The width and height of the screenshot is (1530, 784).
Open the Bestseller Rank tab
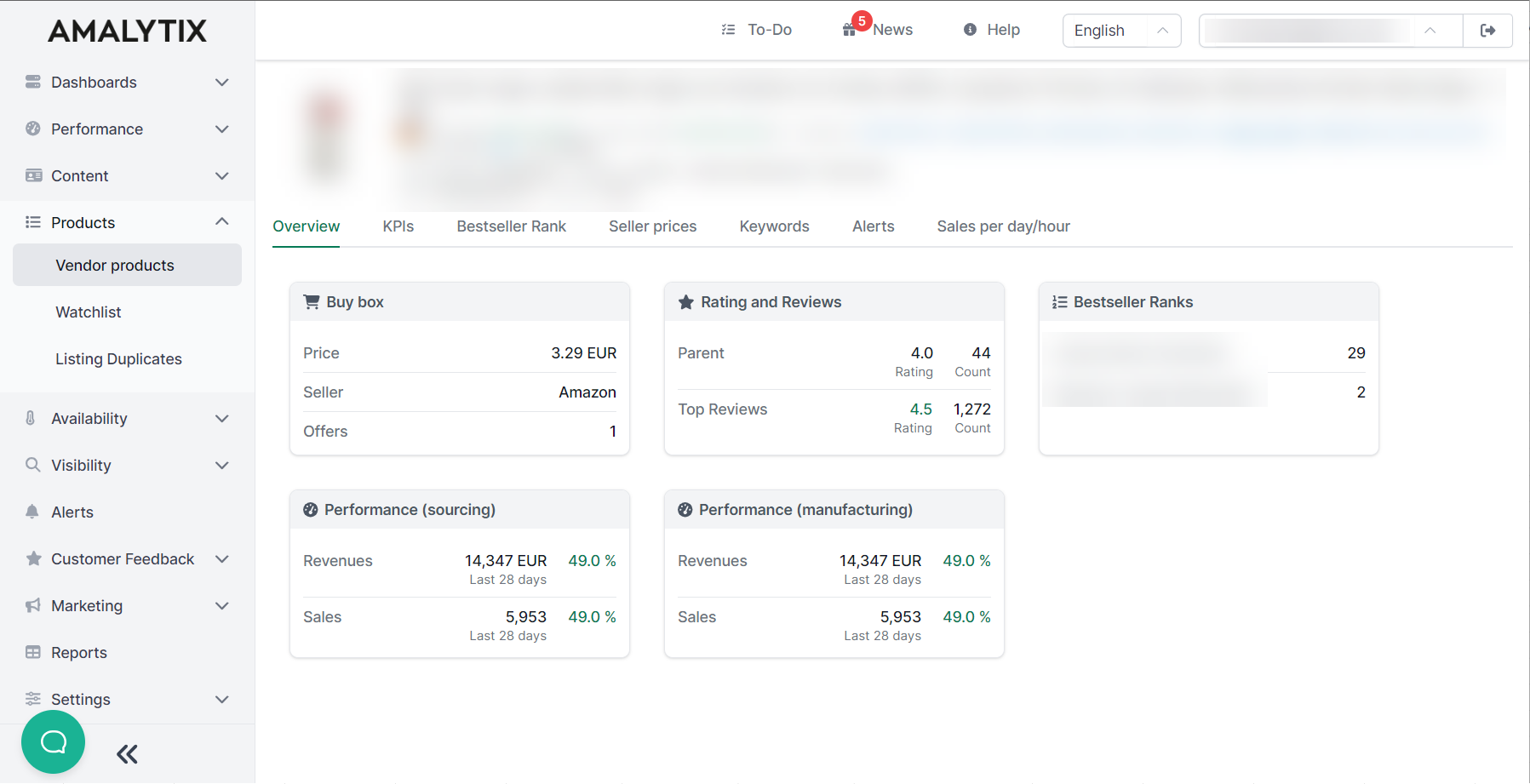point(511,226)
